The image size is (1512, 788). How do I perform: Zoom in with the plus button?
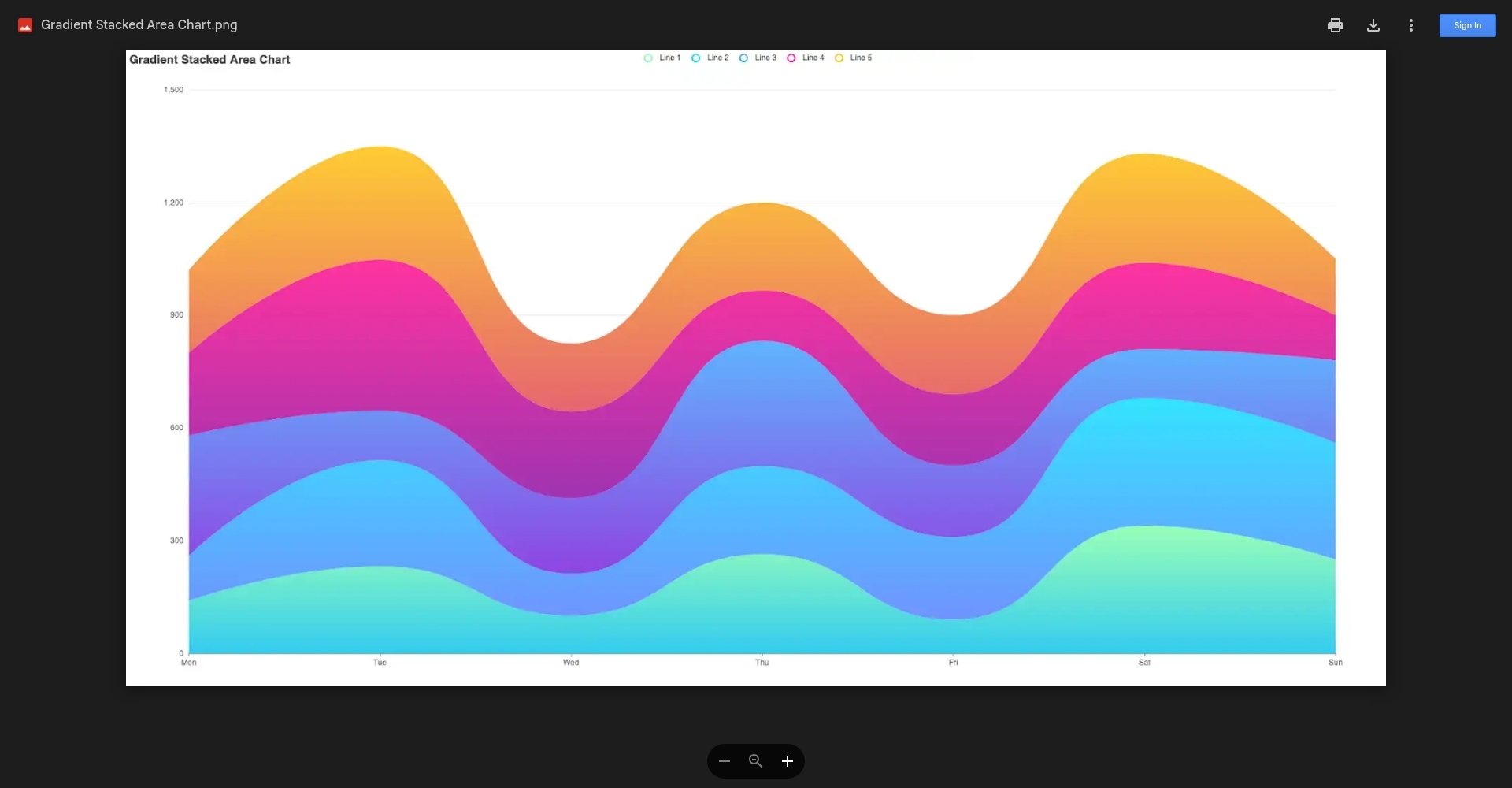[787, 761]
